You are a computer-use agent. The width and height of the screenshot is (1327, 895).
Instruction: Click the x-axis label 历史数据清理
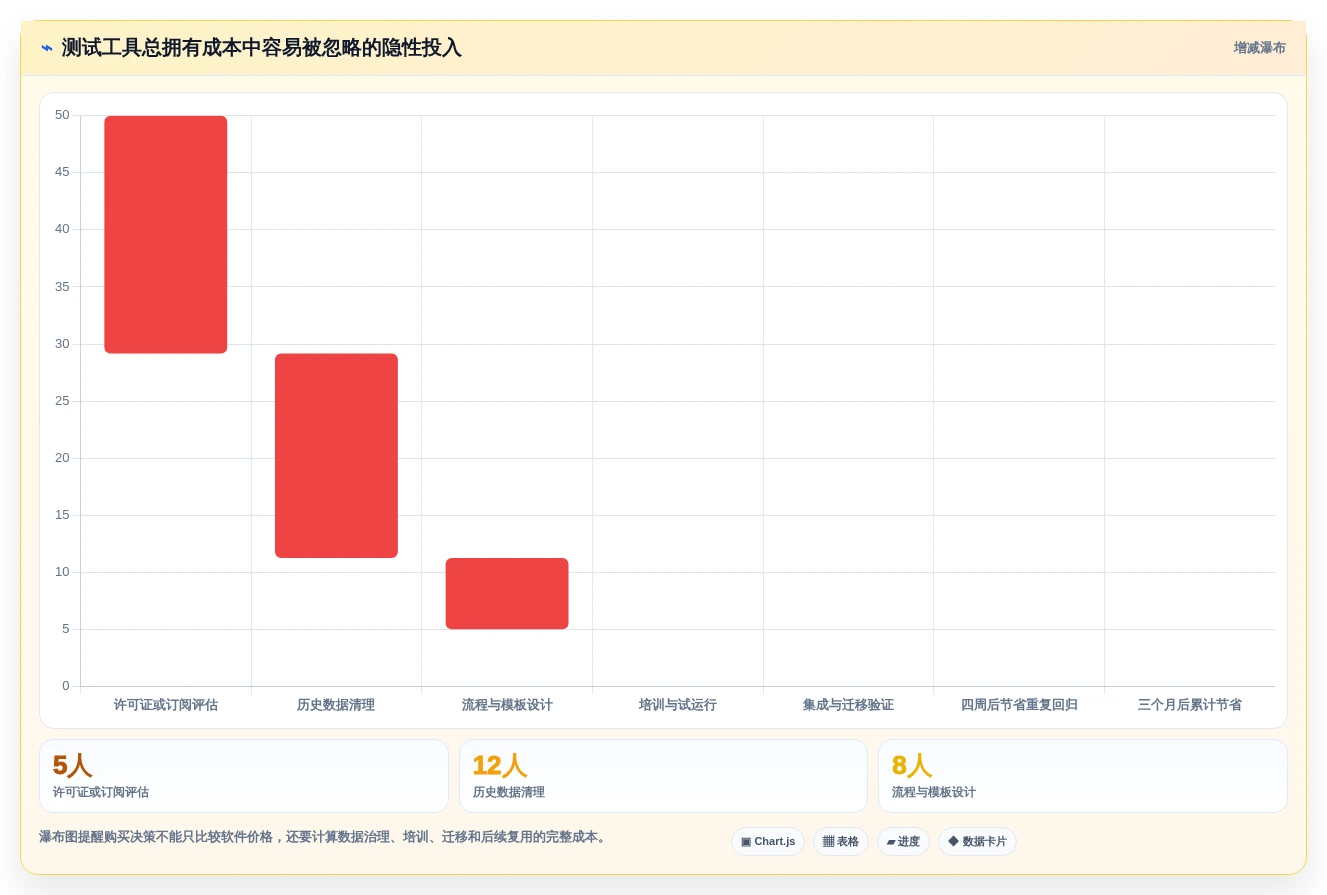point(336,705)
